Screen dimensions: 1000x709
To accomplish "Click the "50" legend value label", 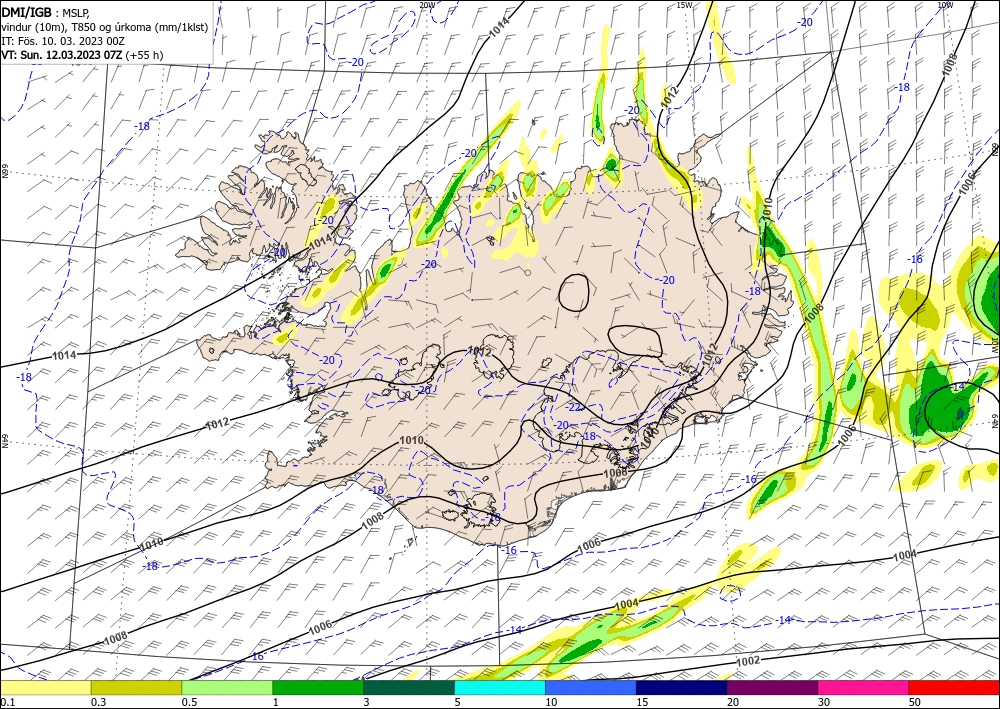I will (915, 702).
